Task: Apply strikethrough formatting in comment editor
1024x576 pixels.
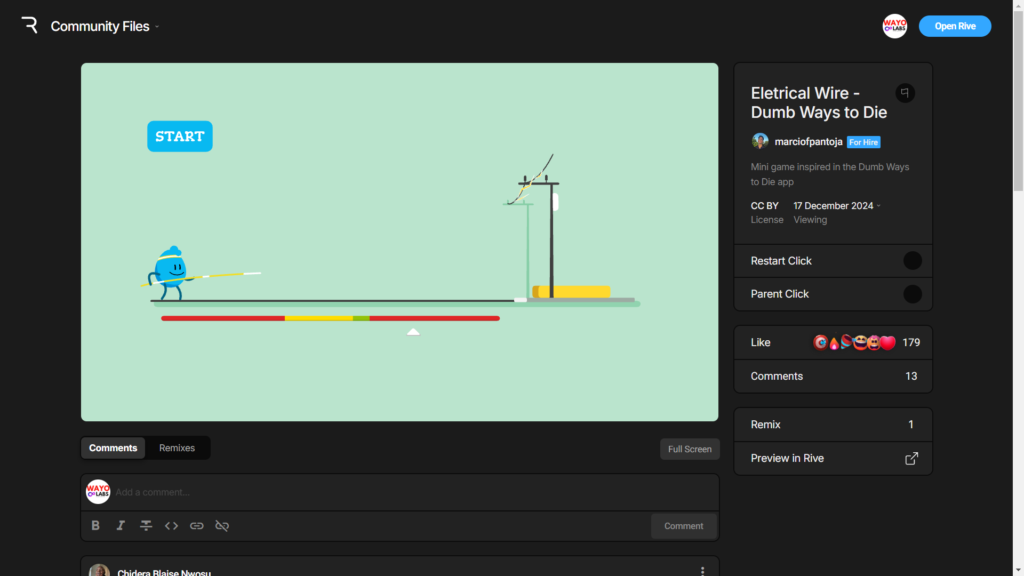Action: coord(146,526)
